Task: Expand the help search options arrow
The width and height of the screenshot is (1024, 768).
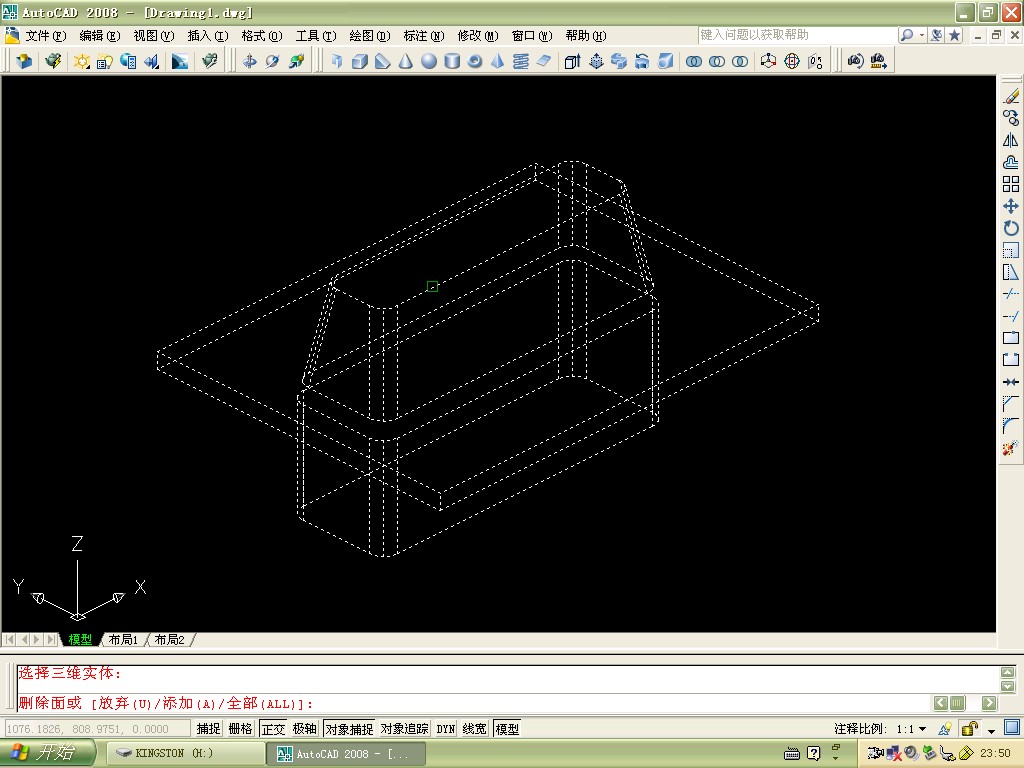Action: pyautogui.click(x=922, y=35)
